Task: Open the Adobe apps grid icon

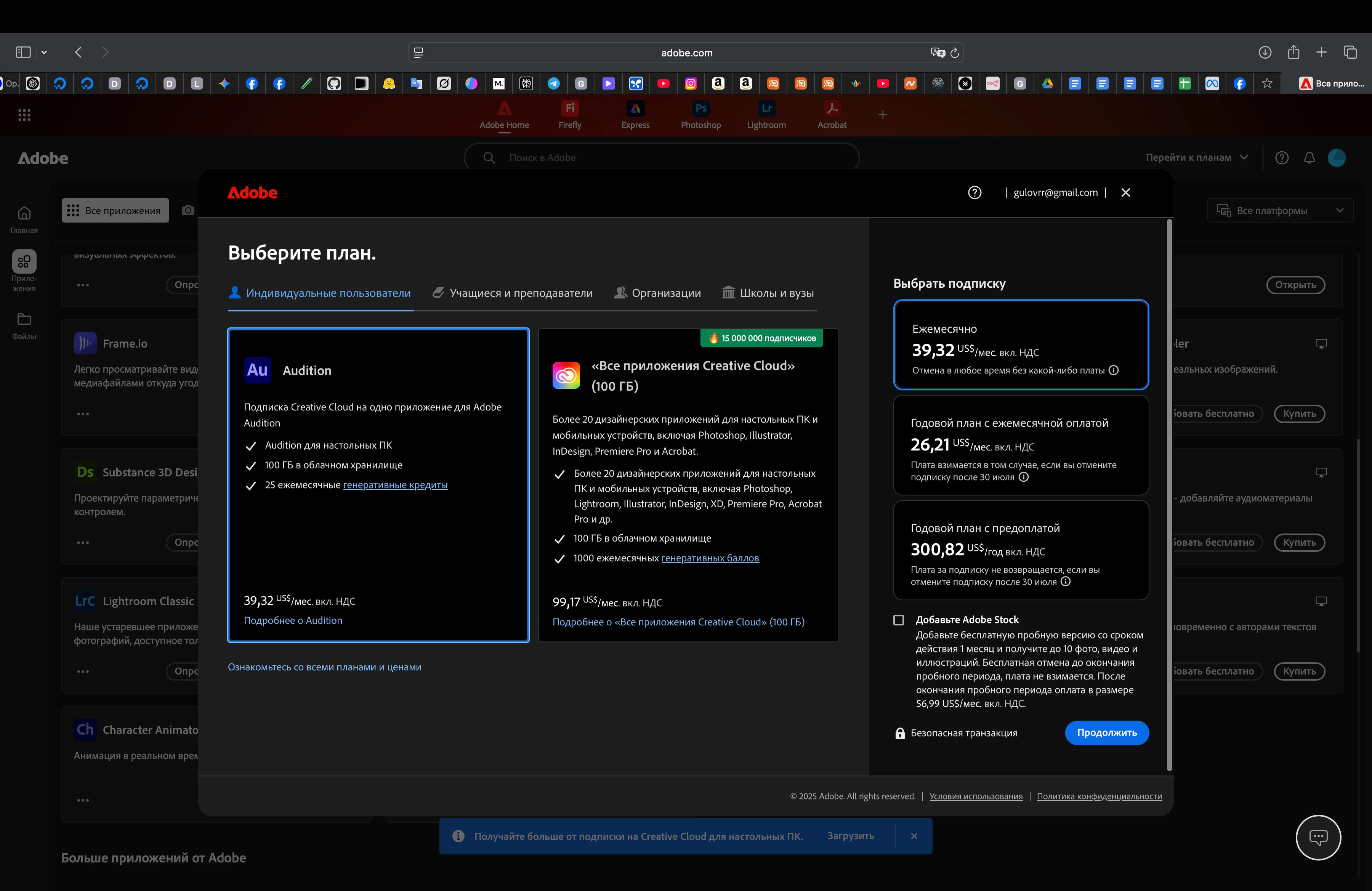Action: point(24,115)
